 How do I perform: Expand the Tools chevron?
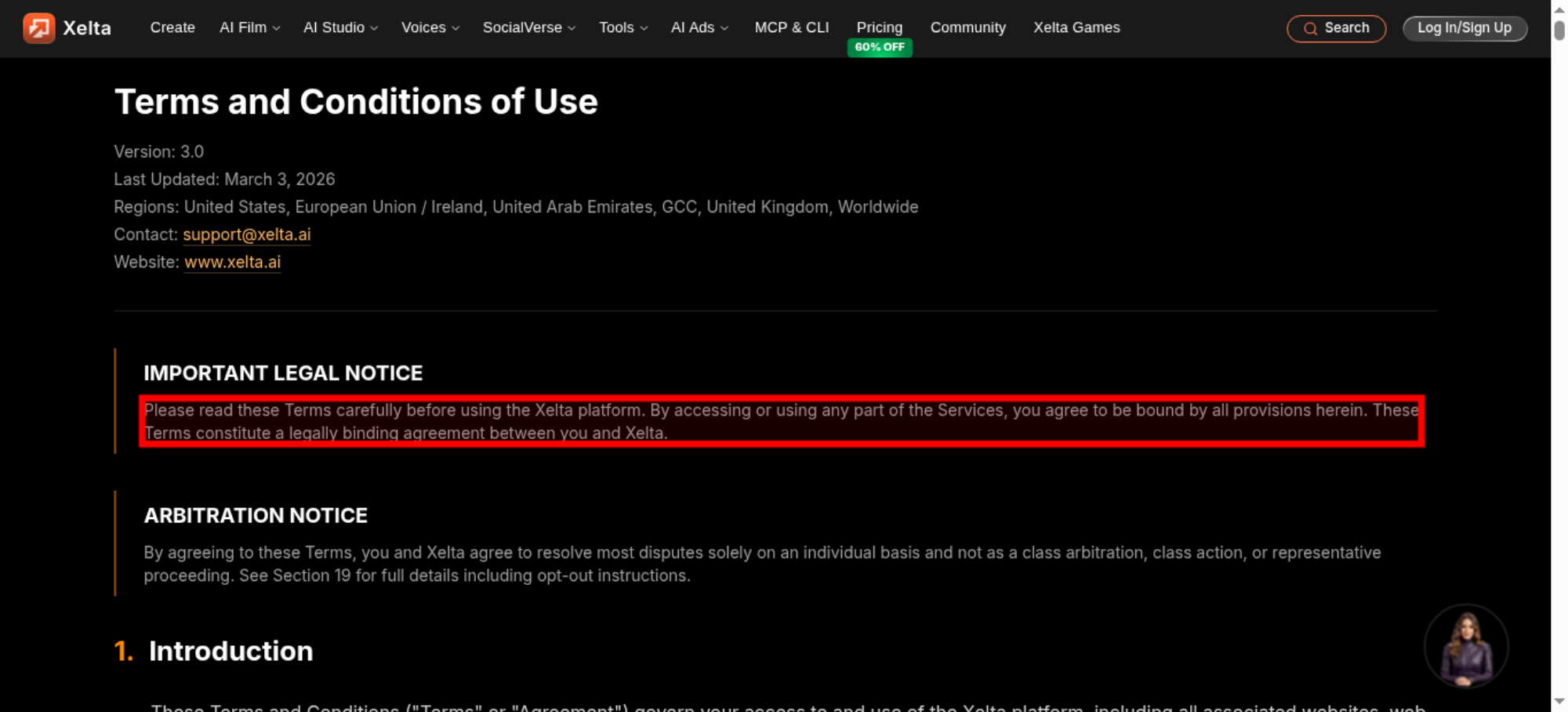[644, 28]
